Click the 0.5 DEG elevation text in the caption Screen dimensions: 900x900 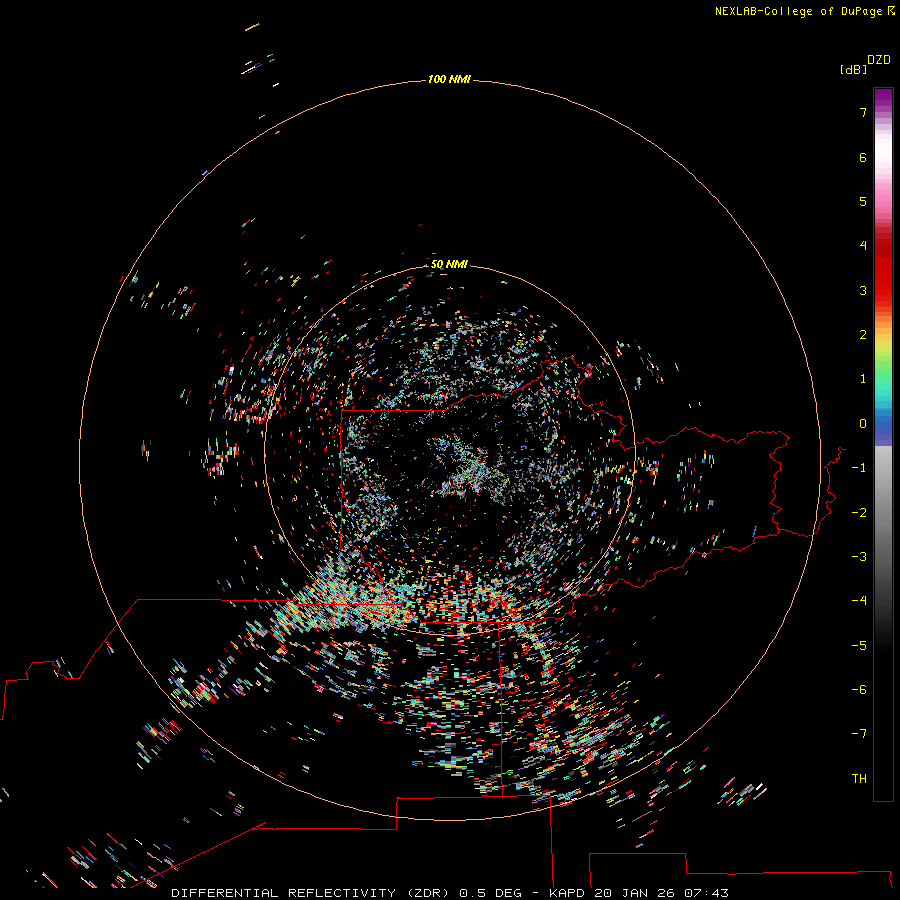490,893
